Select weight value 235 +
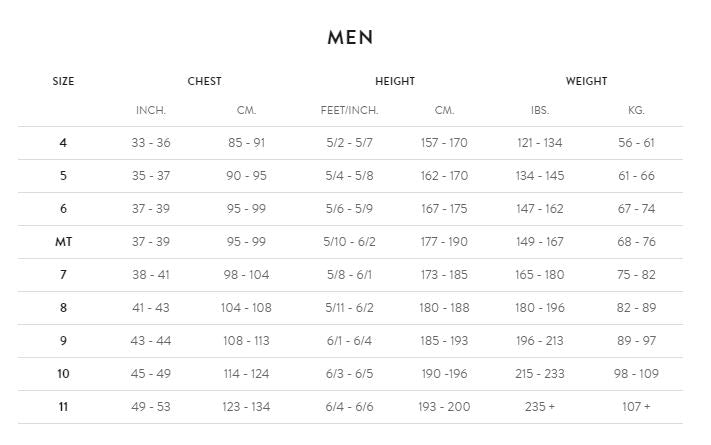The image size is (711, 445). pyautogui.click(x=540, y=407)
